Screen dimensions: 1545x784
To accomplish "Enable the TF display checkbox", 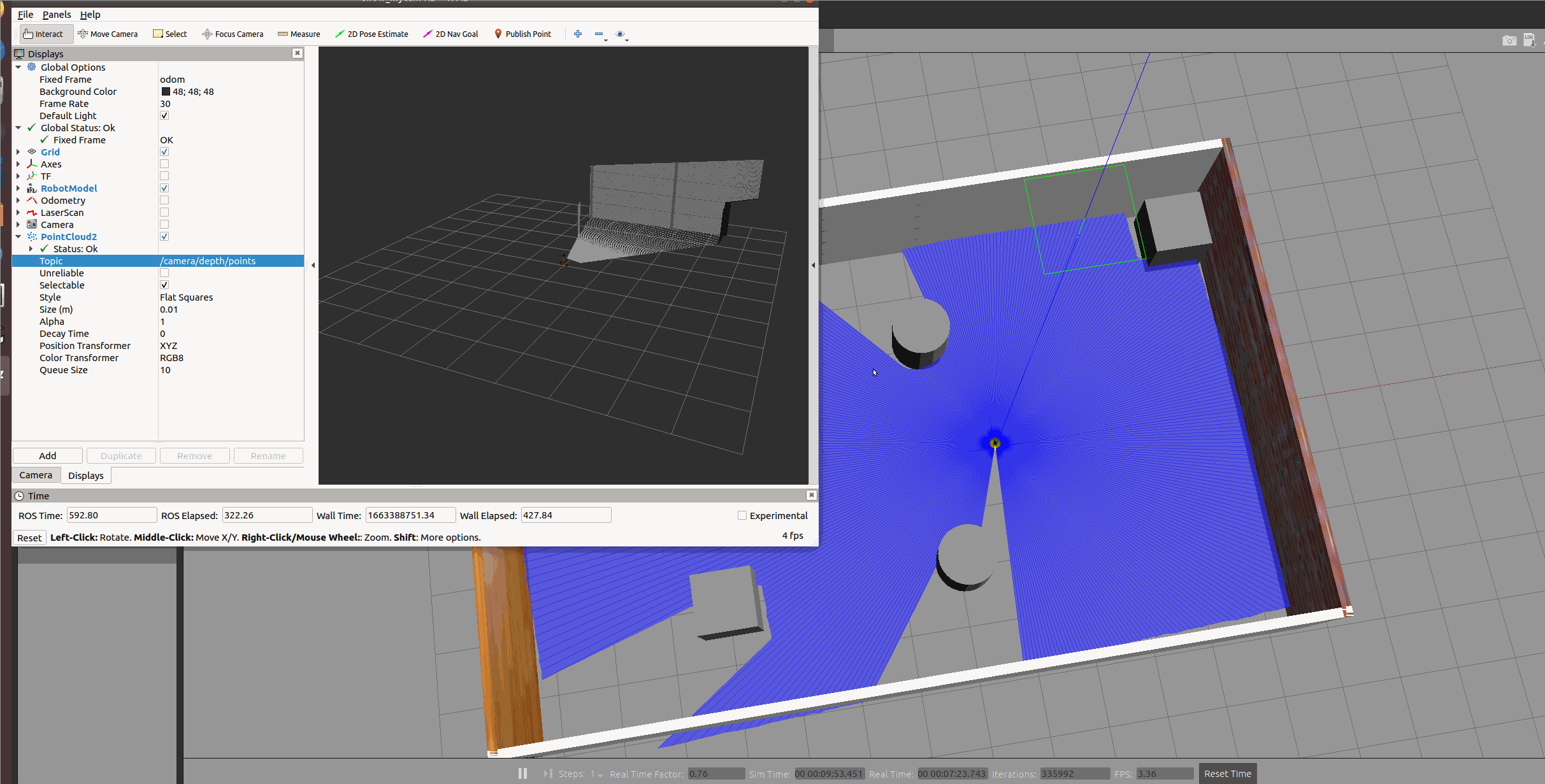I will 164,176.
